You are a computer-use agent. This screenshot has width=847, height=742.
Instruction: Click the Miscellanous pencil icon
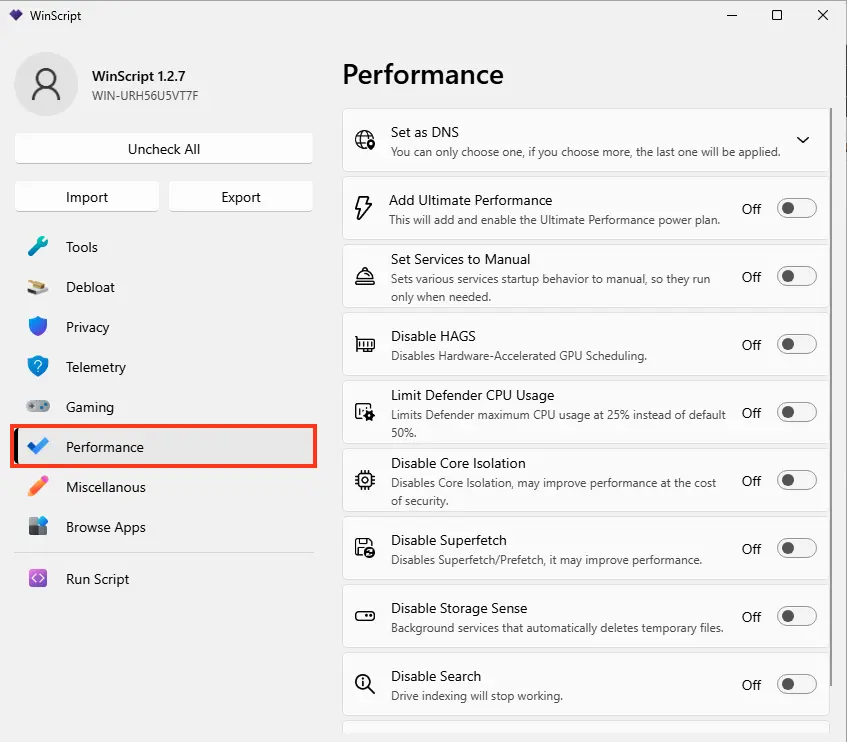click(38, 487)
